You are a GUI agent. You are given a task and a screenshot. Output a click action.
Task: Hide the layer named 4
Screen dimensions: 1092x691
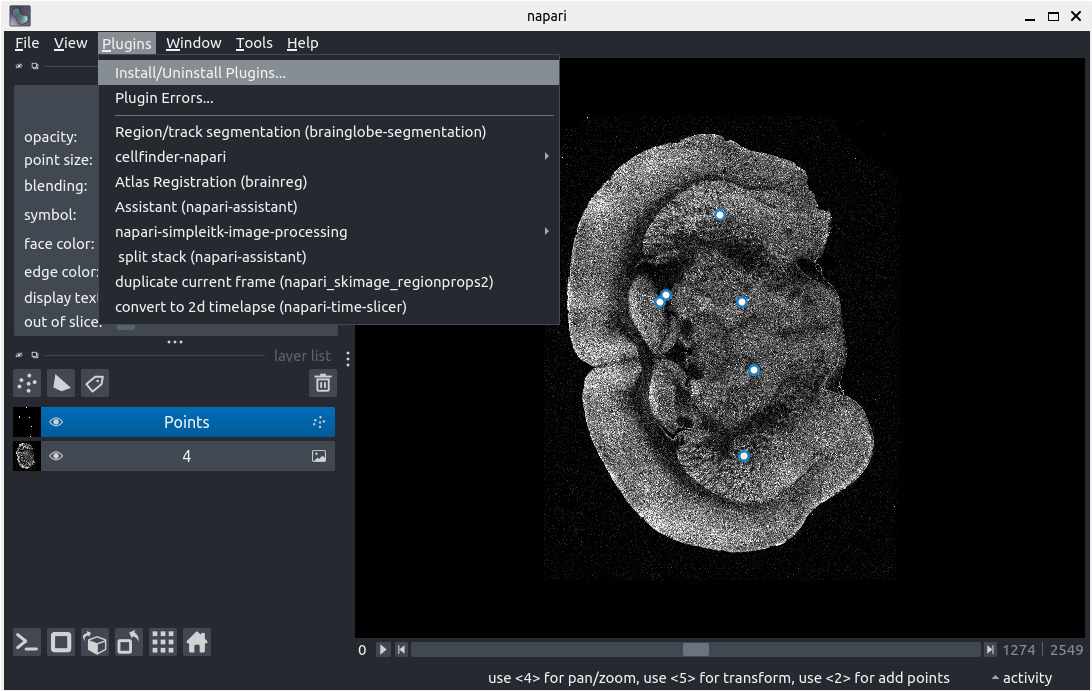click(56, 456)
